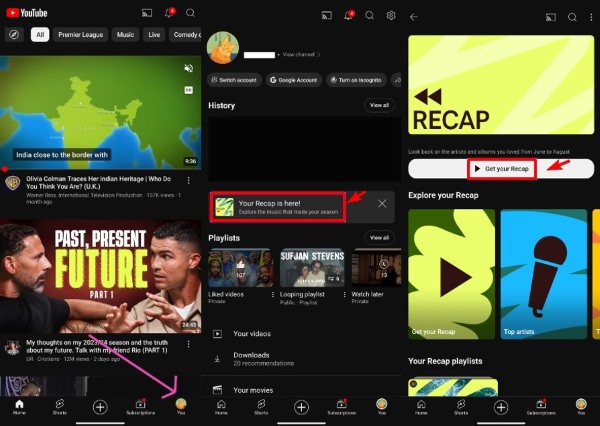Screen dimensions: 600x426
Task: Open the View channel link
Action: 301,54
